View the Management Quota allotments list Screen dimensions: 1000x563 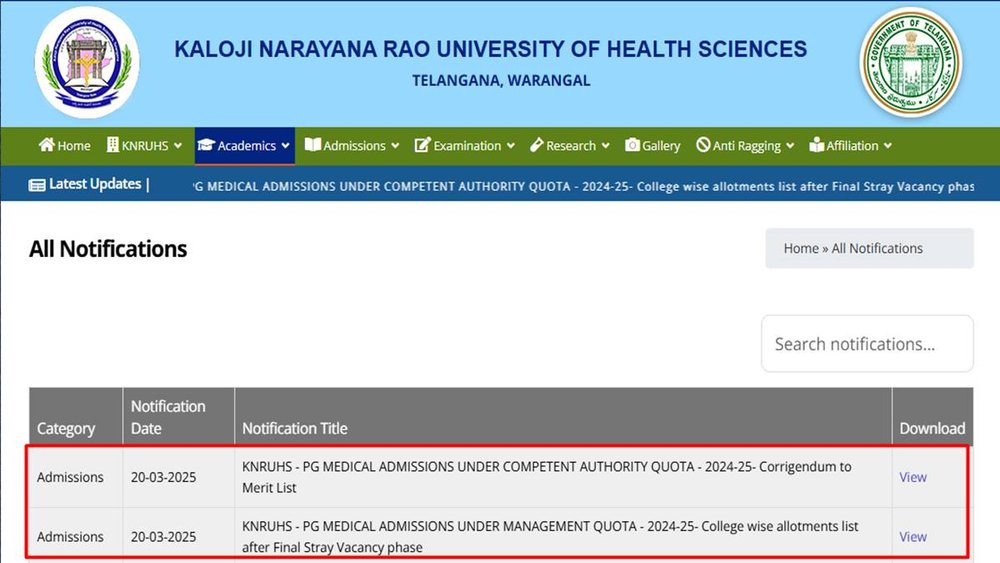point(912,537)
